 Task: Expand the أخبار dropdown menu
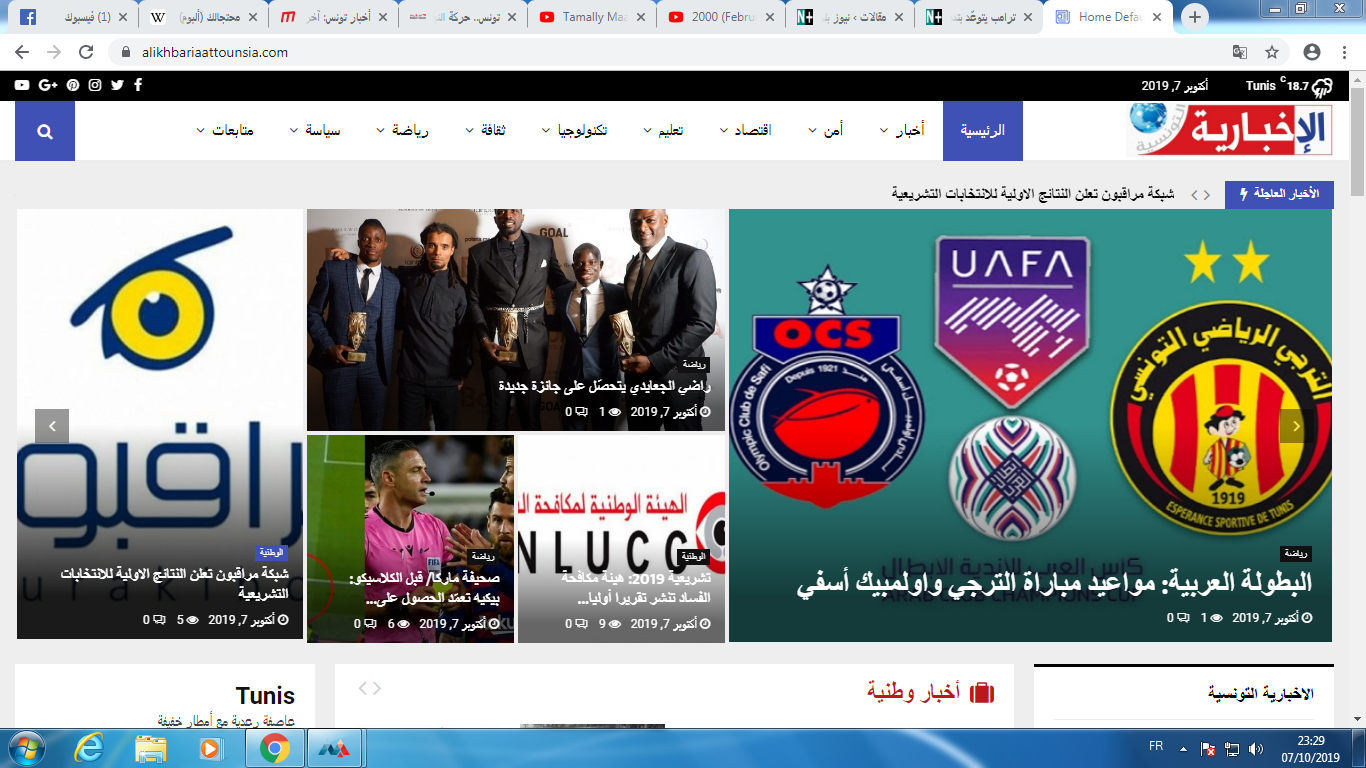(901, 131)
